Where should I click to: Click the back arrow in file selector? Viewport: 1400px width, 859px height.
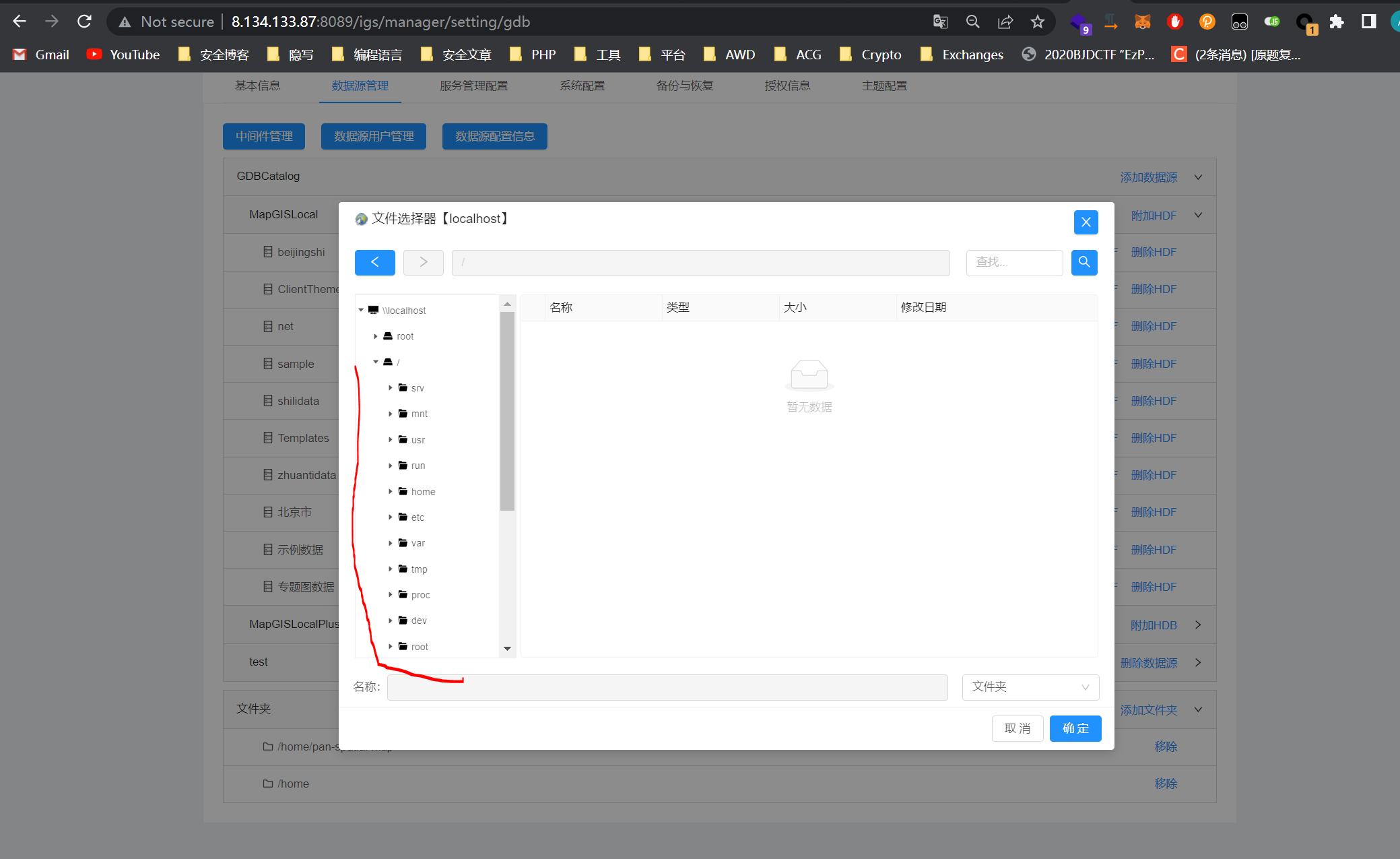coord(374,262)
